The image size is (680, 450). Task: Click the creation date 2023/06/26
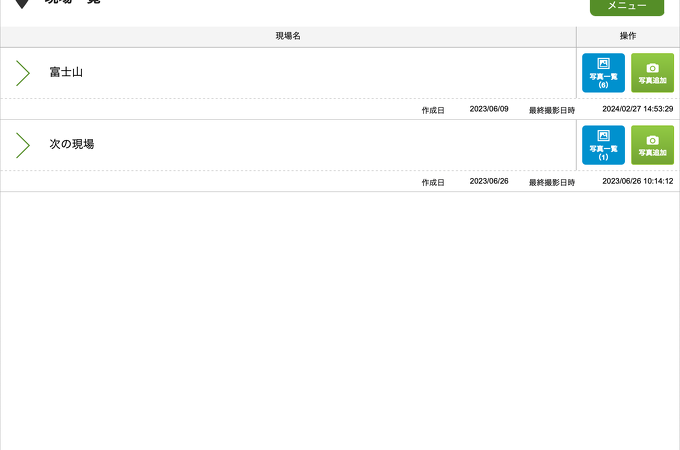point(489,181)
